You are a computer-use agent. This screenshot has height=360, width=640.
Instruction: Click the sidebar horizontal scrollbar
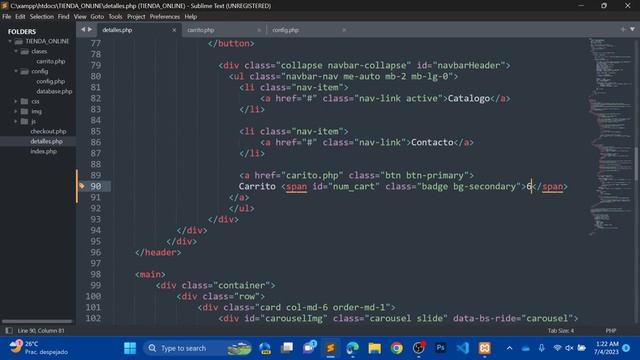(x=37, y=322)
